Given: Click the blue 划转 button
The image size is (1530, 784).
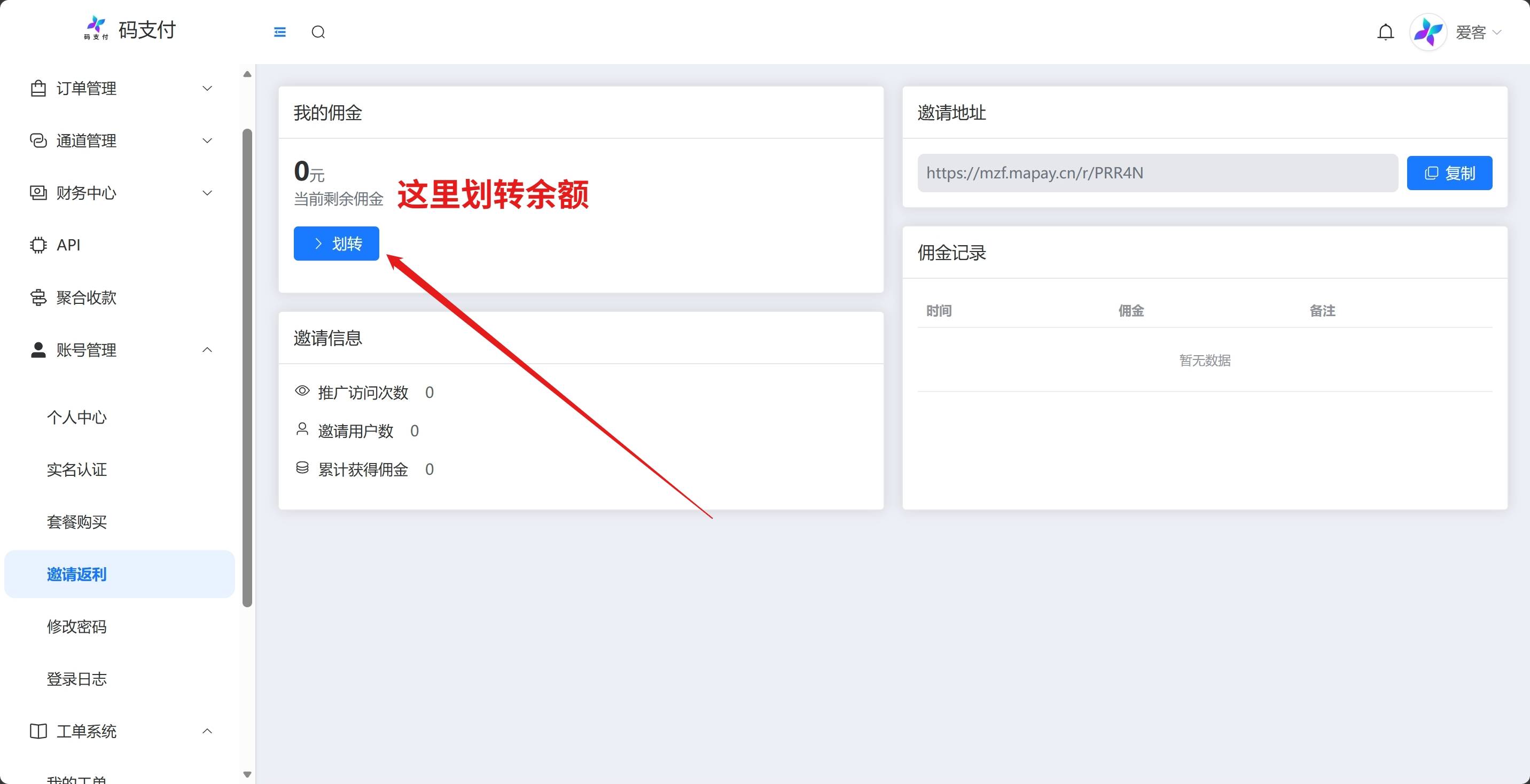Looking at the screenshot, I should (x=336, y=244).
